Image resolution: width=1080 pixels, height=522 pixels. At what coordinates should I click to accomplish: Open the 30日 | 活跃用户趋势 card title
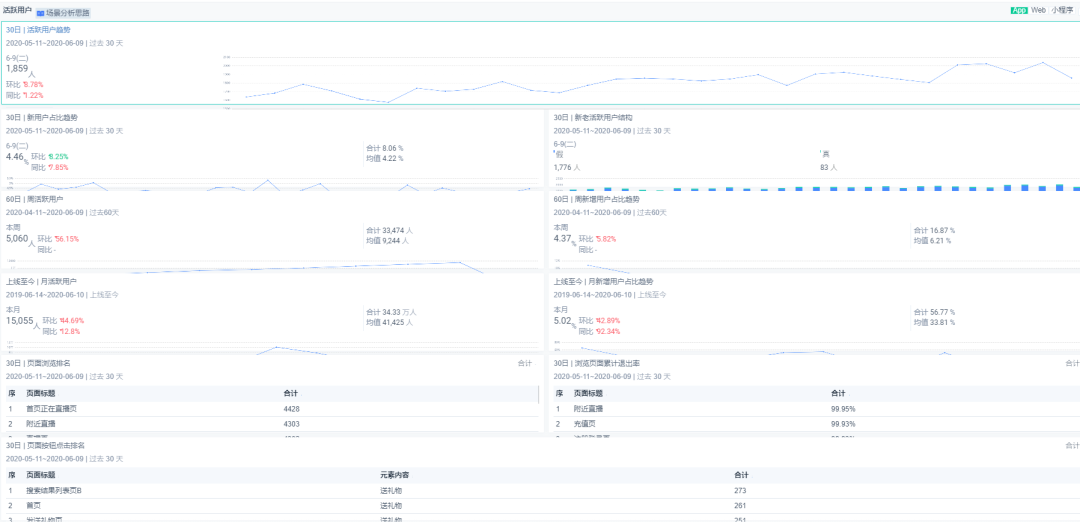point(38,30)
